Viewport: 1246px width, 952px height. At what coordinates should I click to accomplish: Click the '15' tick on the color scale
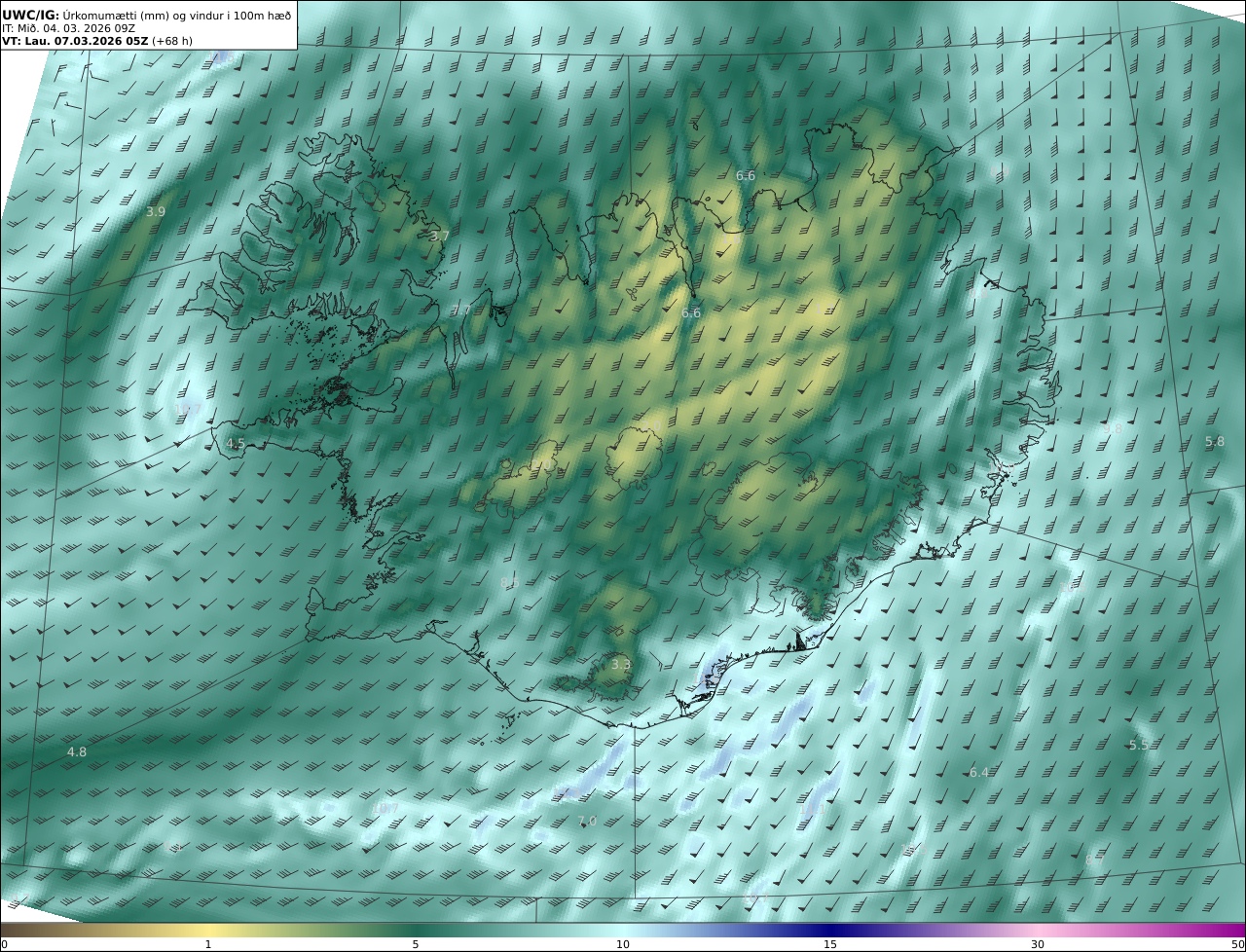tap(830, 944)
